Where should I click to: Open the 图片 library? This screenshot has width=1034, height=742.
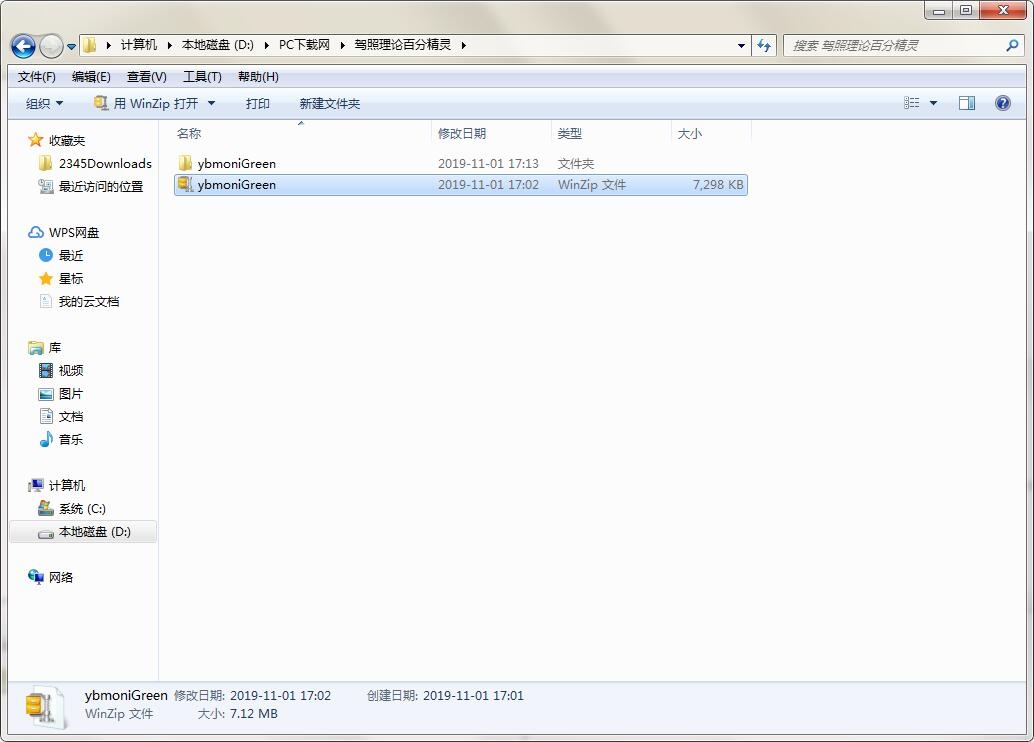pyautogui.click(x=61, y=394)
